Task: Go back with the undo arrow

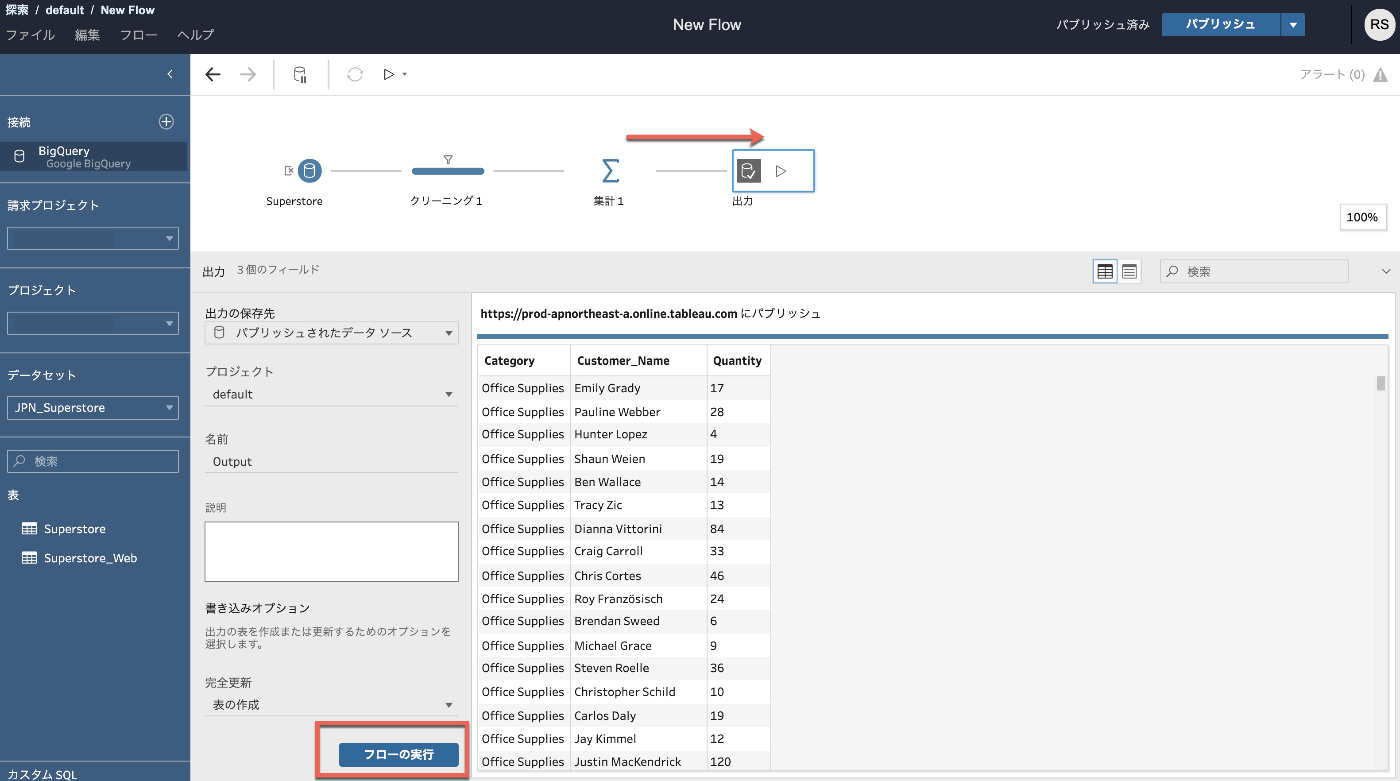Action: point(212,74)
